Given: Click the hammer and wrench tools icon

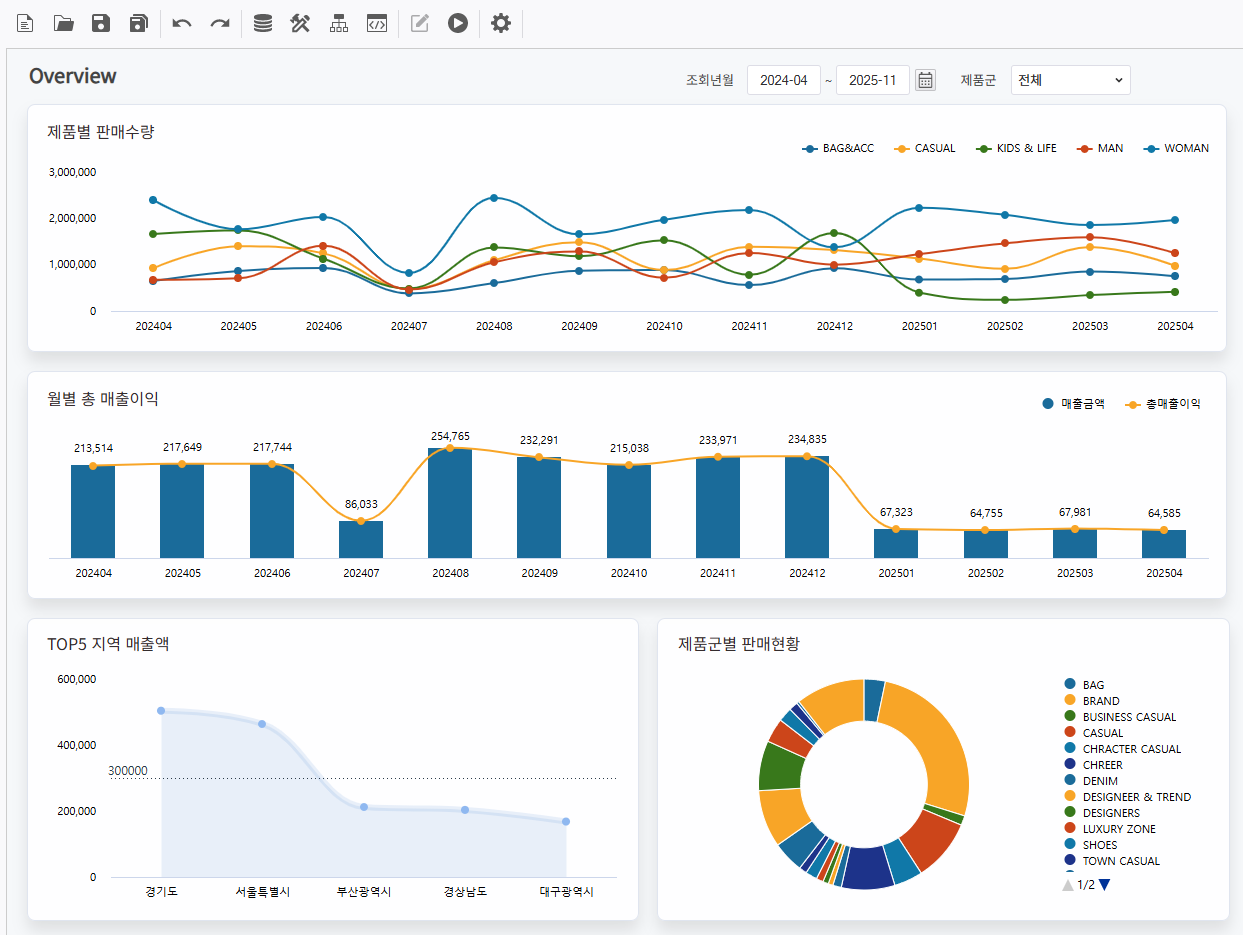Looking at the screenshot, I should pyautogui.click(x=300, y=23).
